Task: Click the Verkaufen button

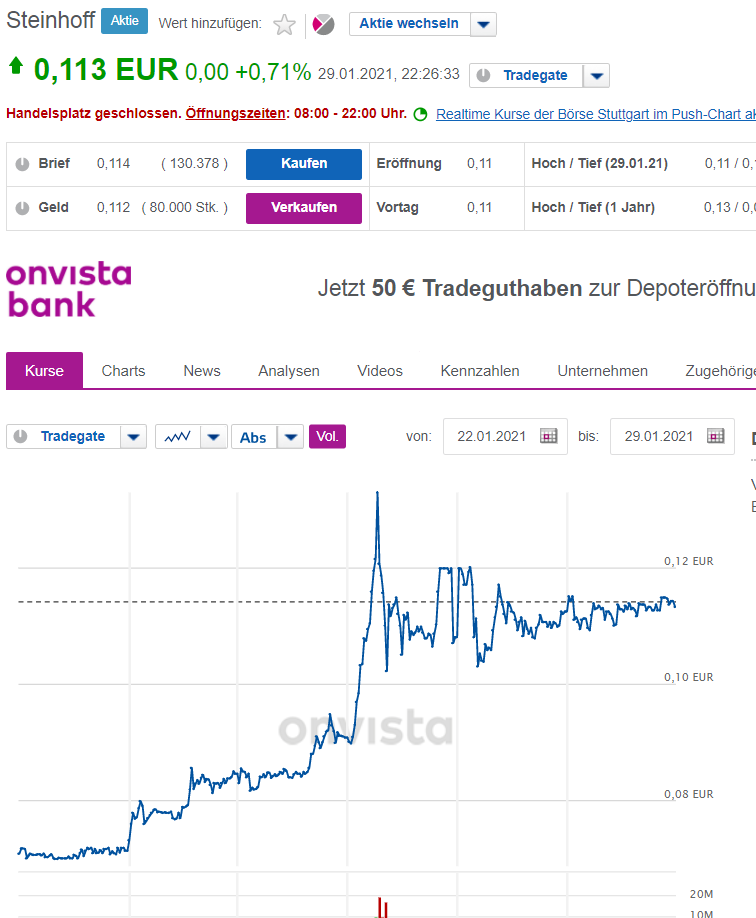Action: 304,208
